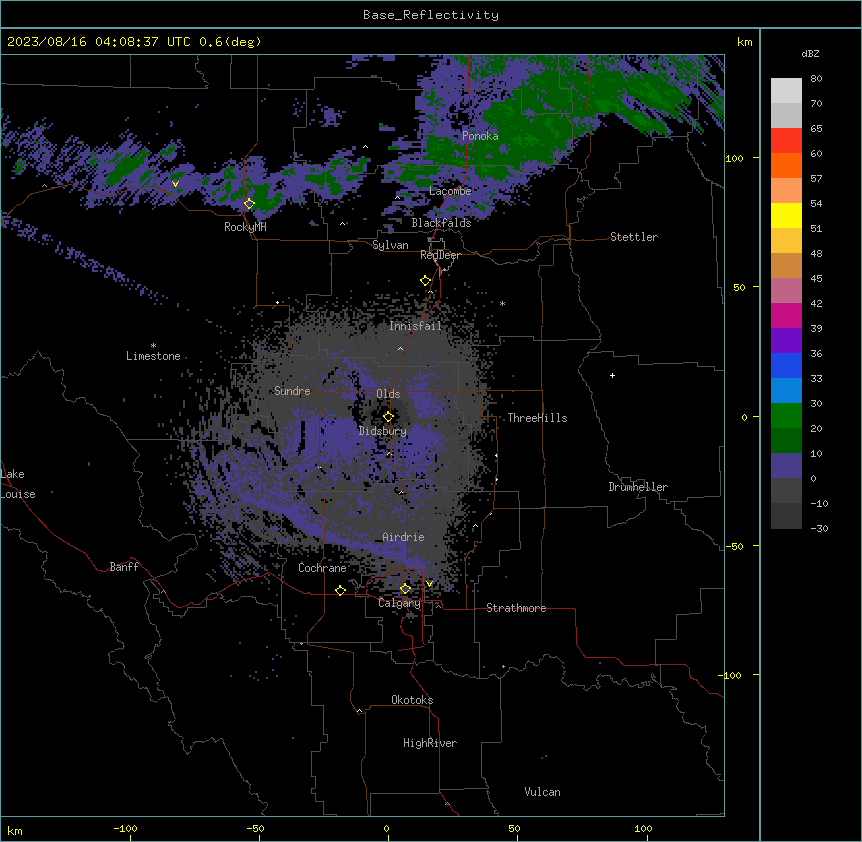Select the Okotoks label
This screenshot has width=862, height=842.
[412, 700]
